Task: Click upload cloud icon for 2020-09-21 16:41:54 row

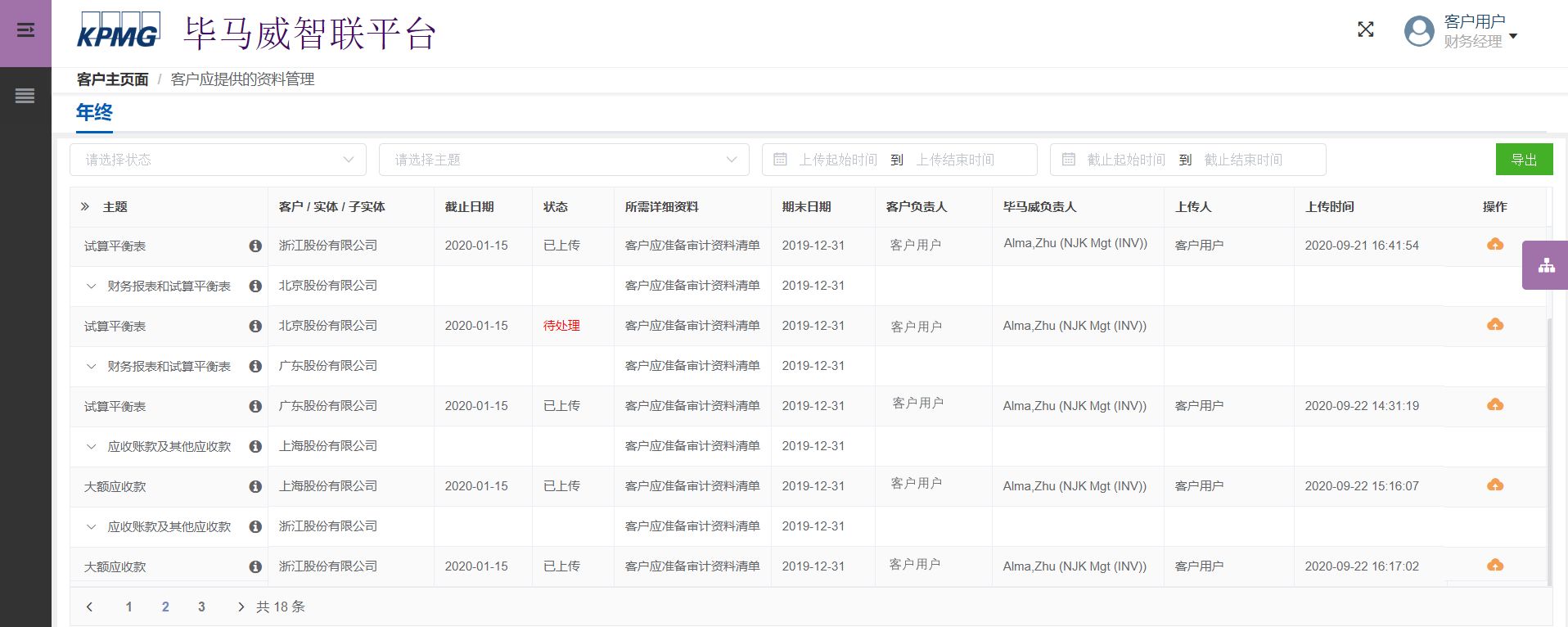Action: pos(1494,245)
